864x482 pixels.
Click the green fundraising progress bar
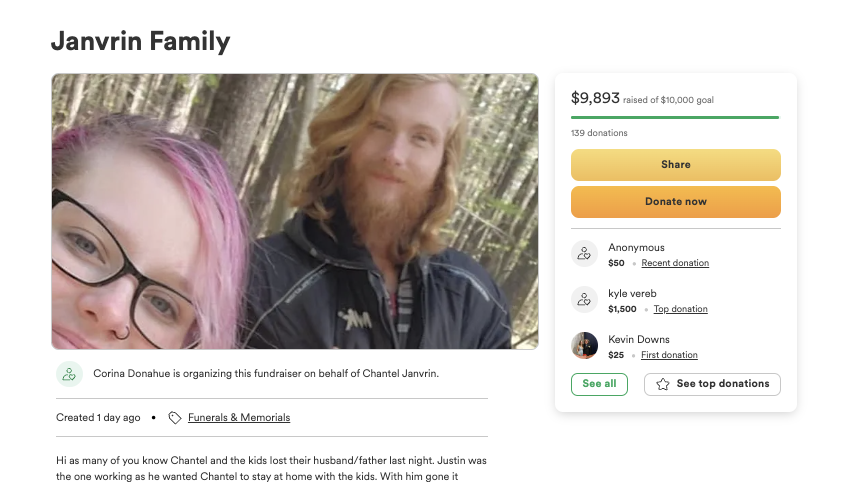674,118
